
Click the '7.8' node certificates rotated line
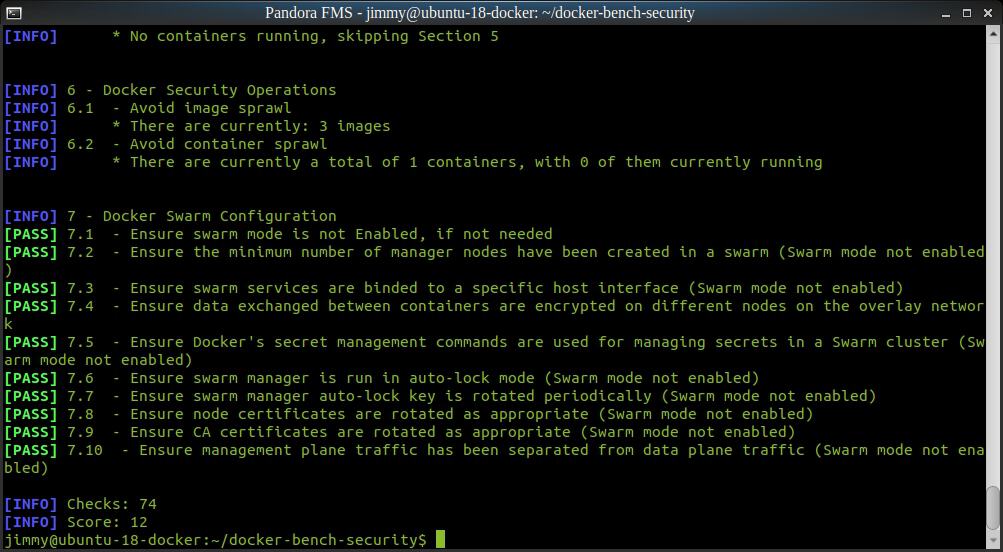(409, 414)
